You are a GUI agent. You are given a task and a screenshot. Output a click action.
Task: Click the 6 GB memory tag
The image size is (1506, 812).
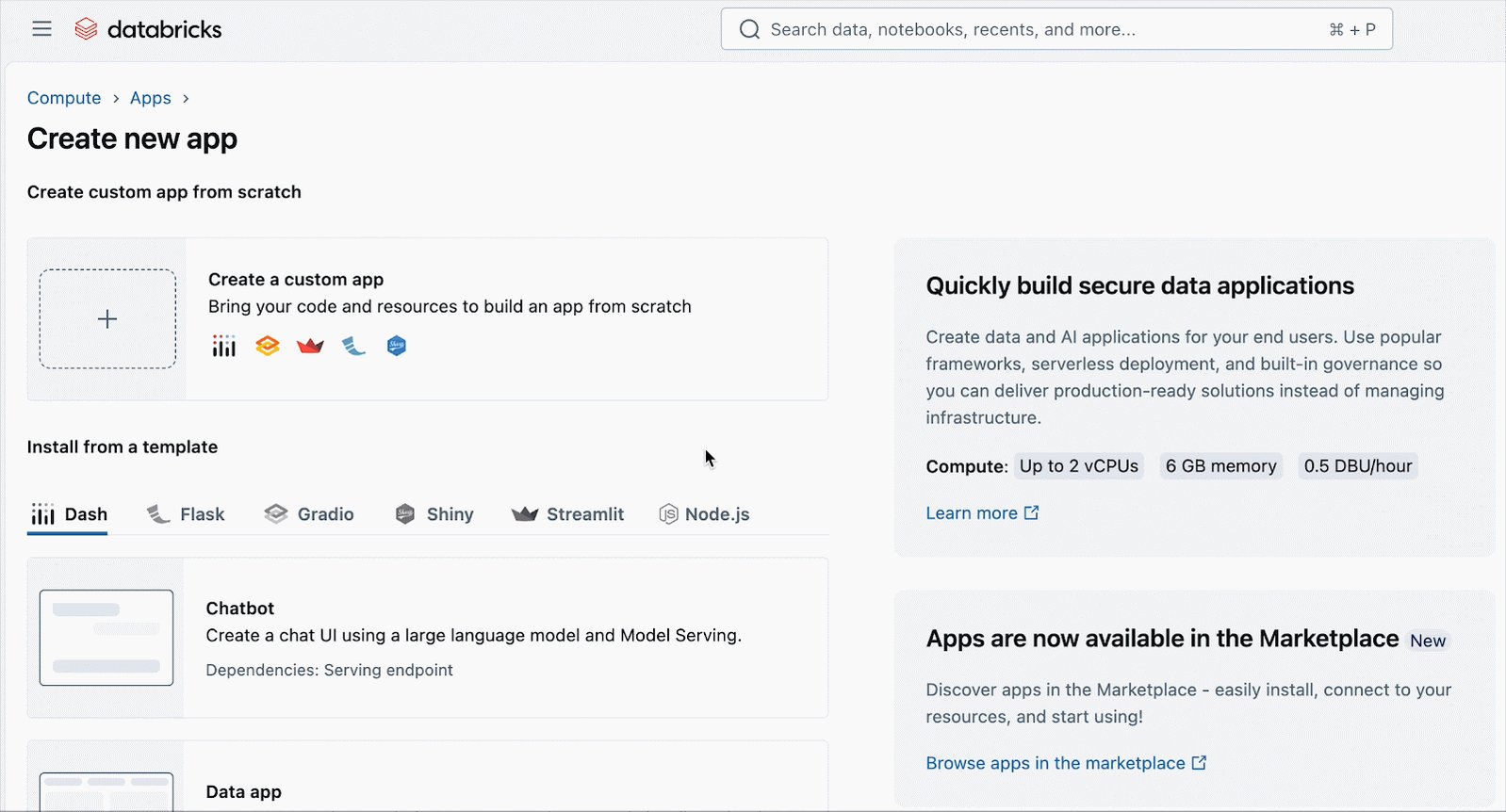coord(1221,466)
